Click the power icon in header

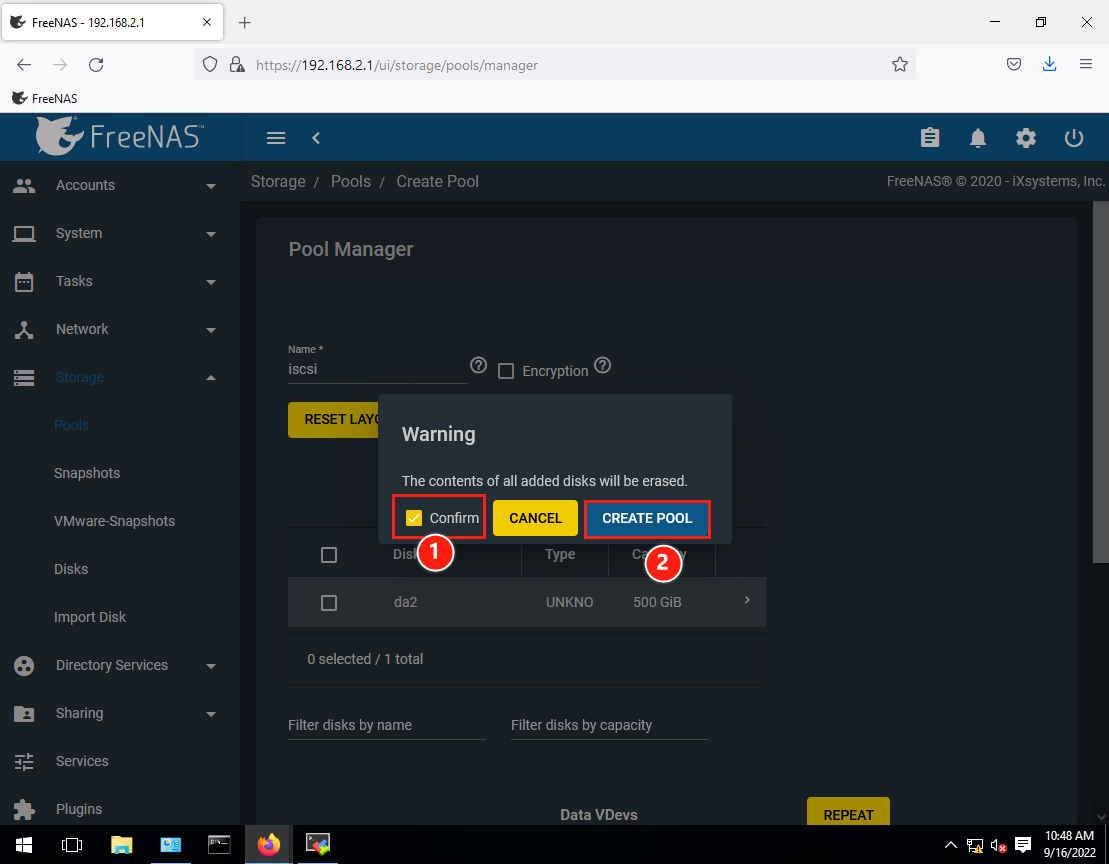(1074, 137)
